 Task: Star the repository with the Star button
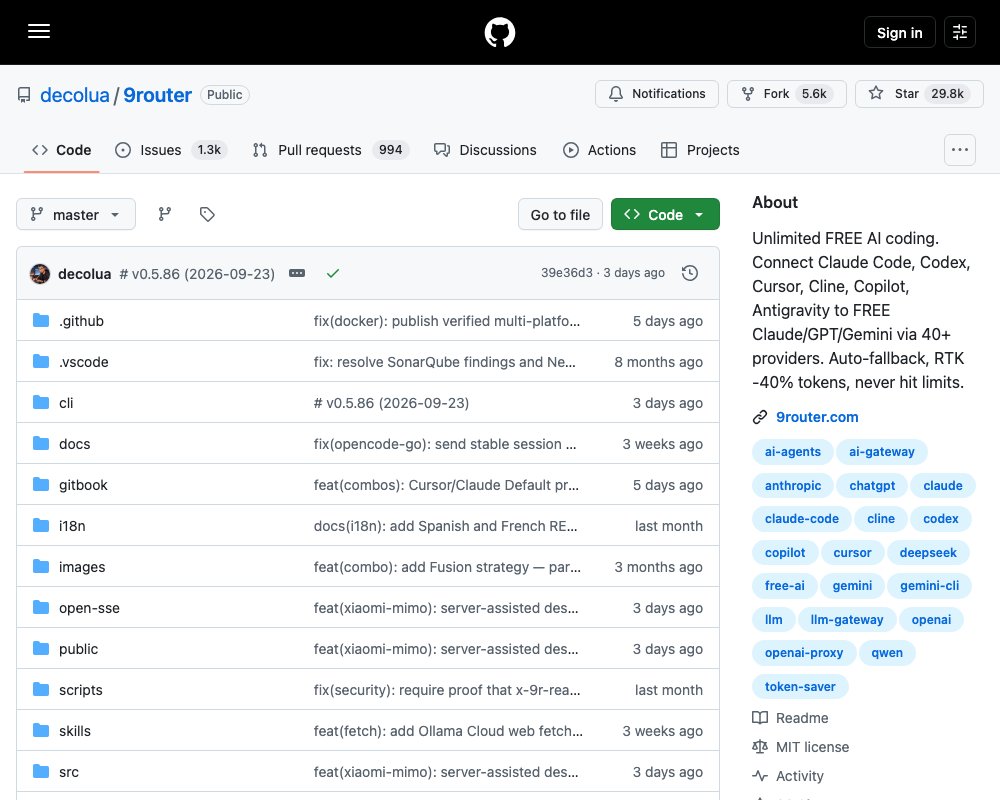click(x=919, y=94)
